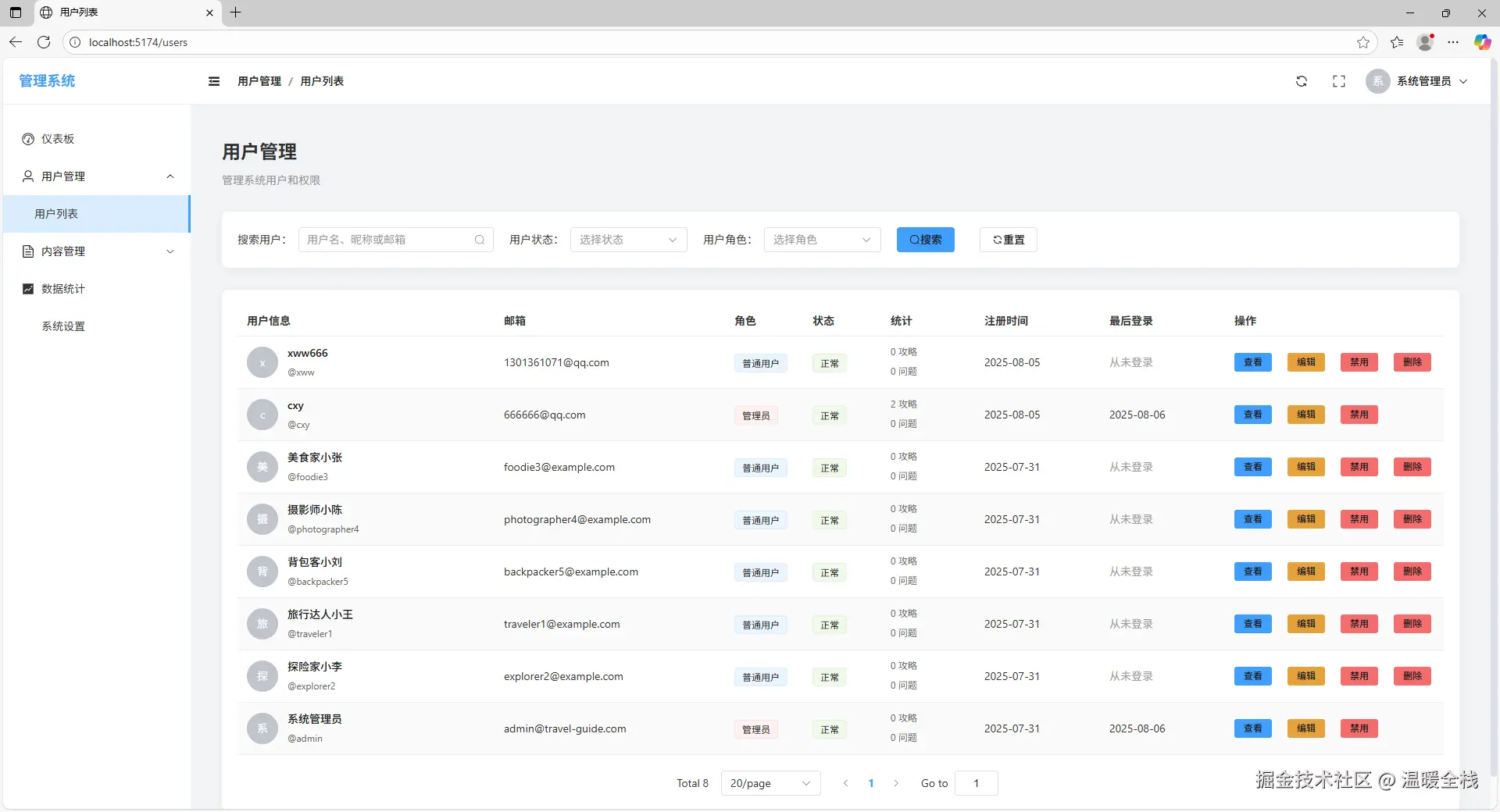
Task: Disable user xww666 with the 禁用 button
Action: point(1359,362)
